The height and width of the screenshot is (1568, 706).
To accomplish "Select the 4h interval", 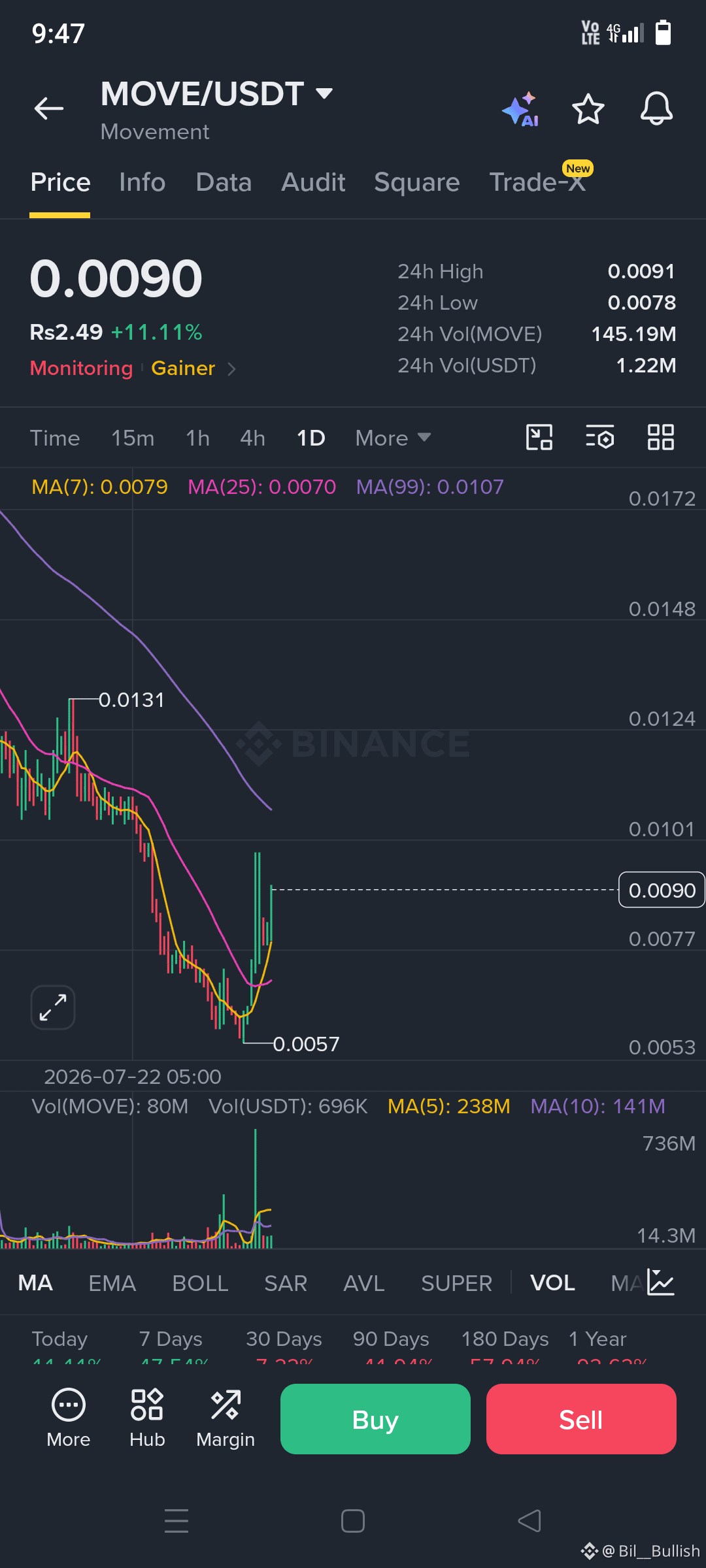I will coord(252,438).
